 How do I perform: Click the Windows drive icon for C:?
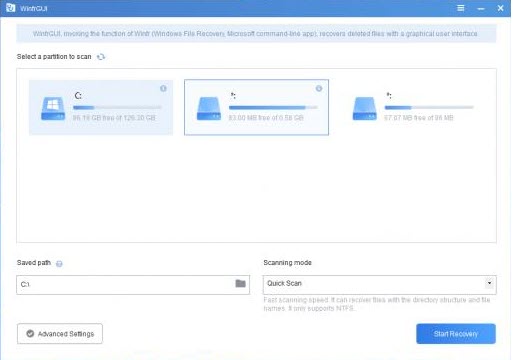[53, 108]
